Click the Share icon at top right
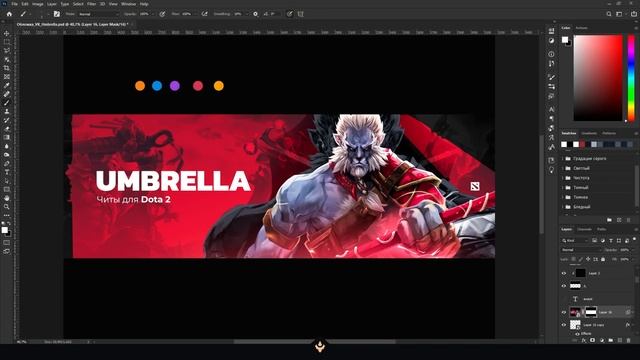This screenshot has width=640, height=360. (x=634, y=14)
